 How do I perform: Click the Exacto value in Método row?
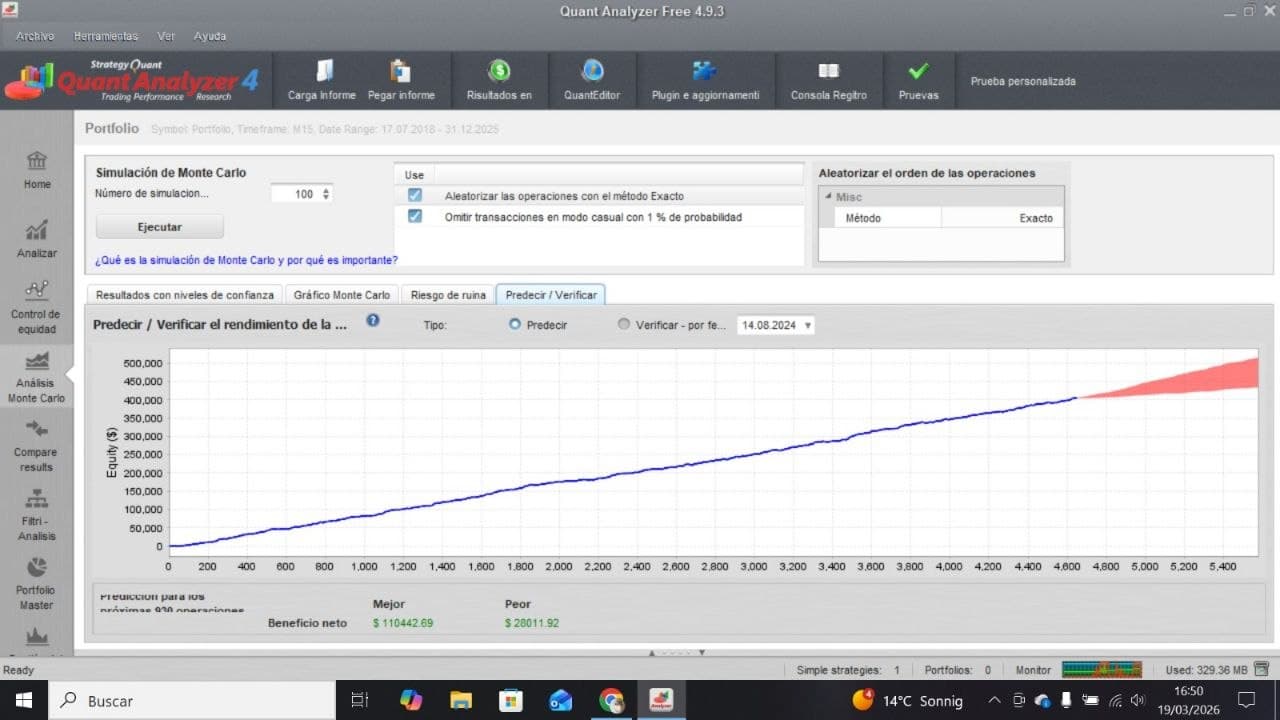point(1003,218)
